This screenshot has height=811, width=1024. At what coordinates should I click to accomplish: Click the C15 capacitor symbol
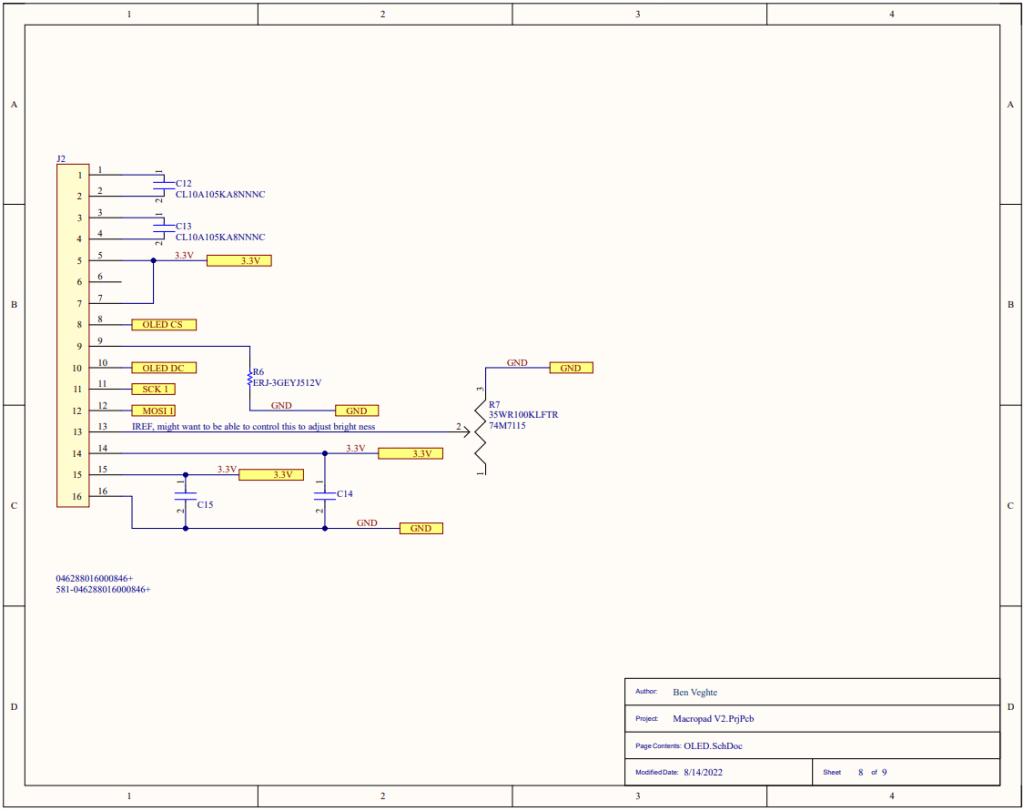pyautogui.click(x=184, y=494)
